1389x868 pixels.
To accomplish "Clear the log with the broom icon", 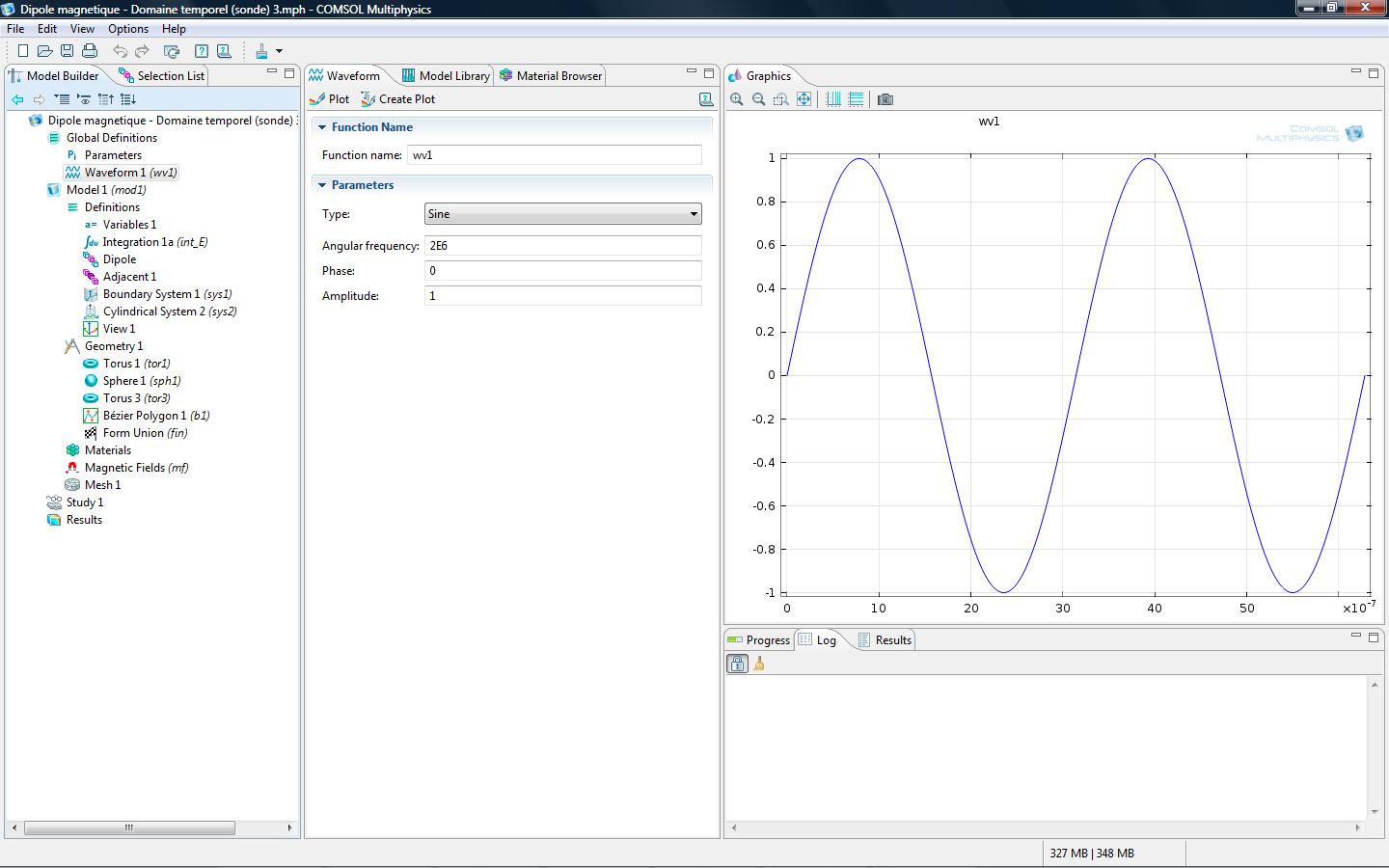I will tap(759, 664).
